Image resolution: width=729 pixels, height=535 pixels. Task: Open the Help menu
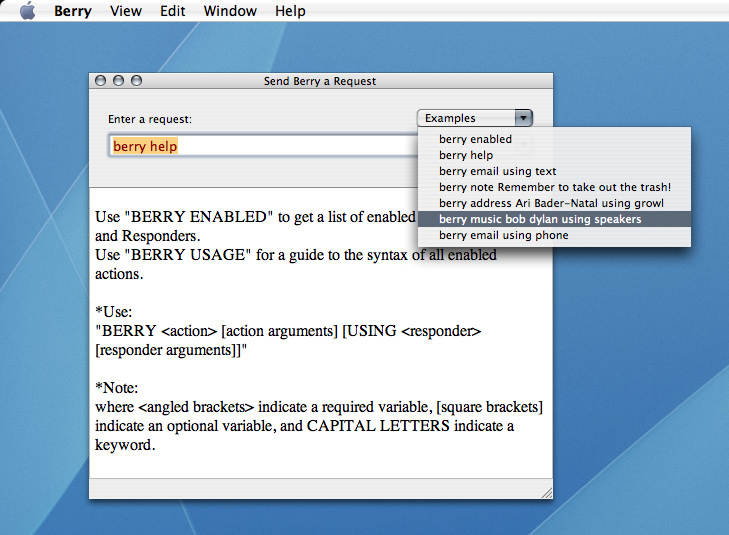(290, 11)
